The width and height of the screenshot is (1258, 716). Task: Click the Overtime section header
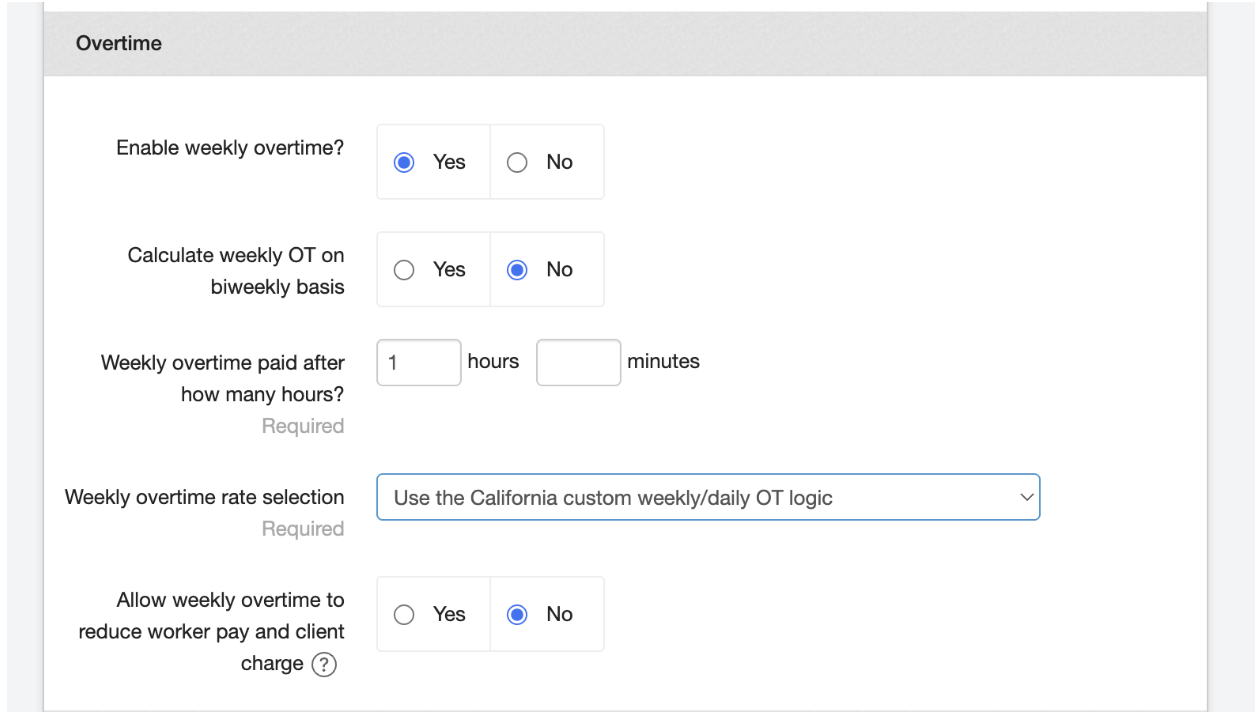pyautogui.click(x=119, y=43)
